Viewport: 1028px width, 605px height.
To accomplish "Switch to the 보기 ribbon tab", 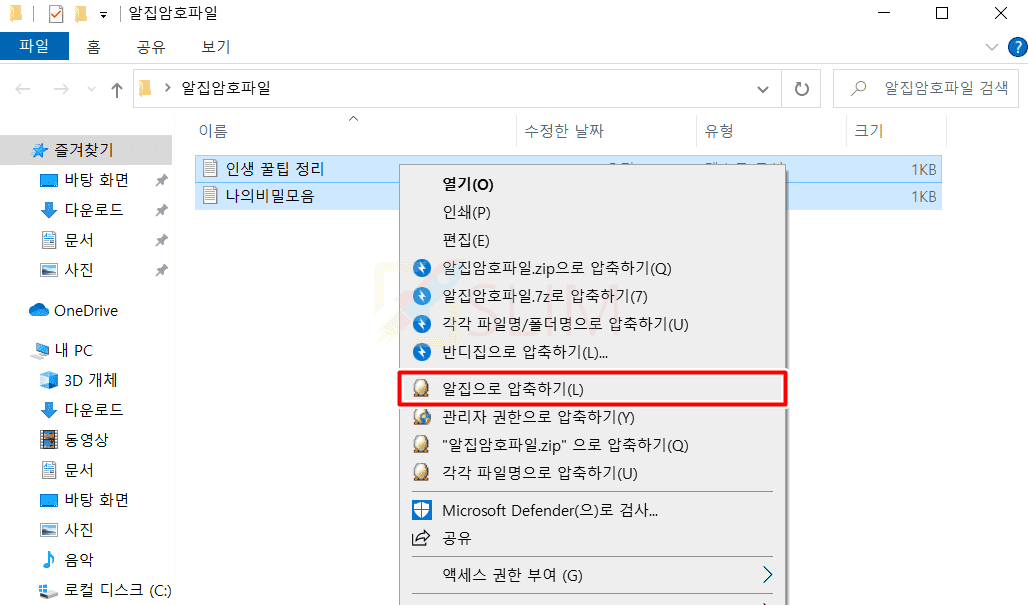I will (x=216, y=47).
